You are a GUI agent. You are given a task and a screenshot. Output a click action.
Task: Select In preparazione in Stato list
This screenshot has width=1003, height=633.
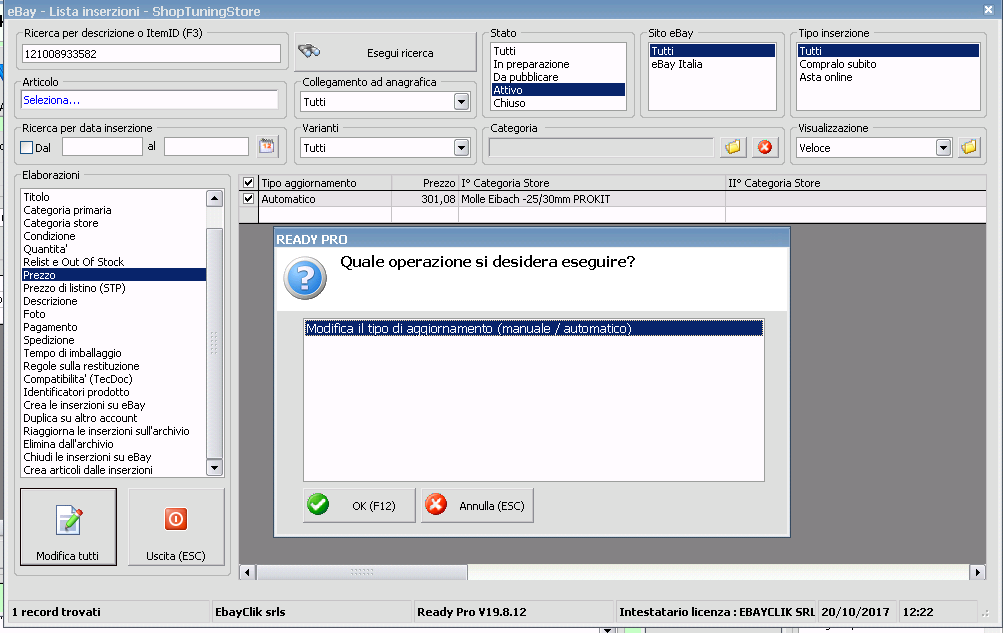[x=558, y=64]
